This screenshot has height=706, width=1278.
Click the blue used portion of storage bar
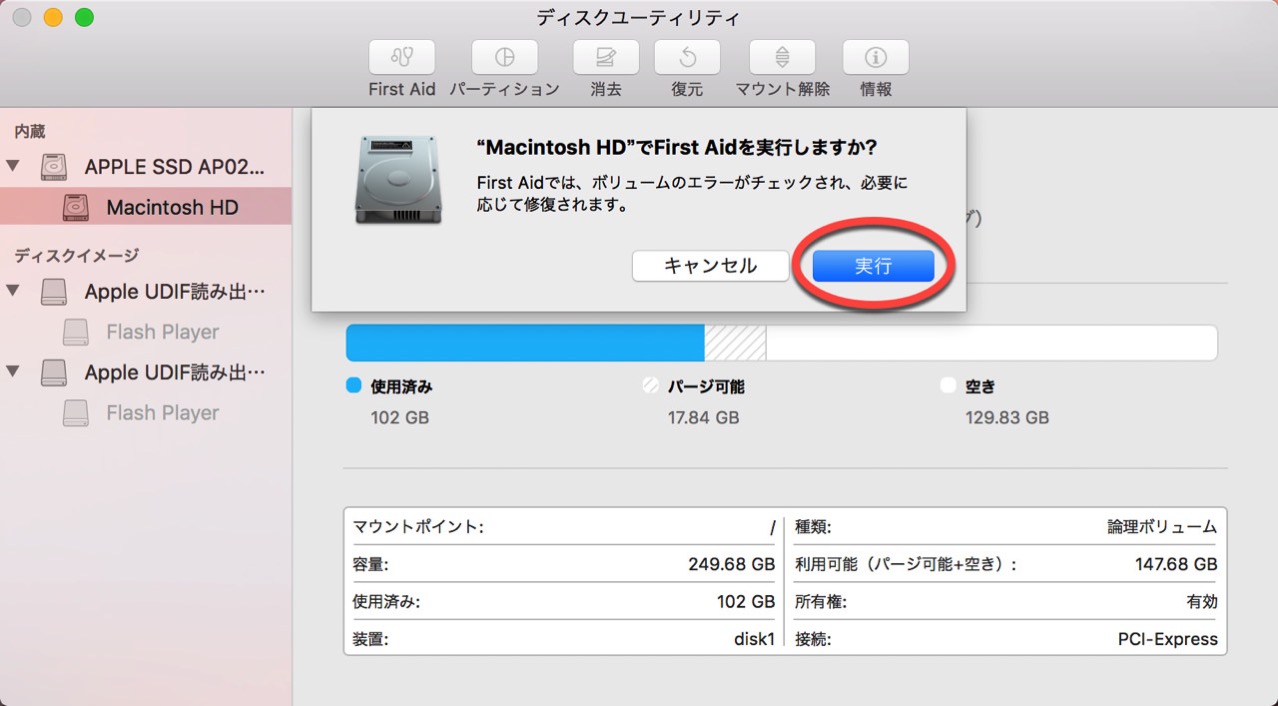525,342
